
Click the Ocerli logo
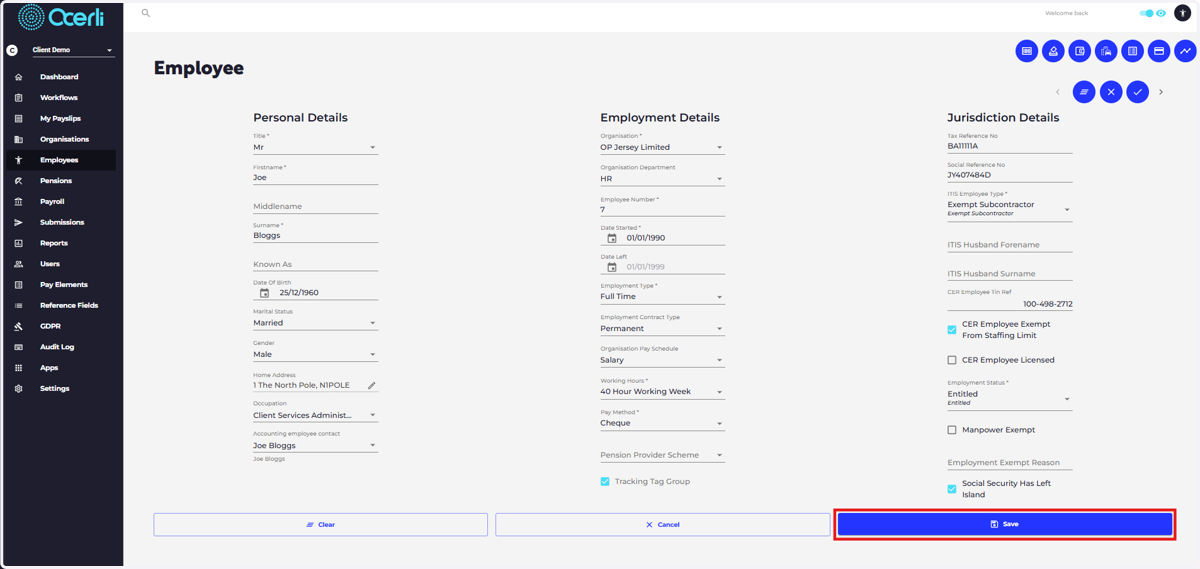[x=62, y=17]
